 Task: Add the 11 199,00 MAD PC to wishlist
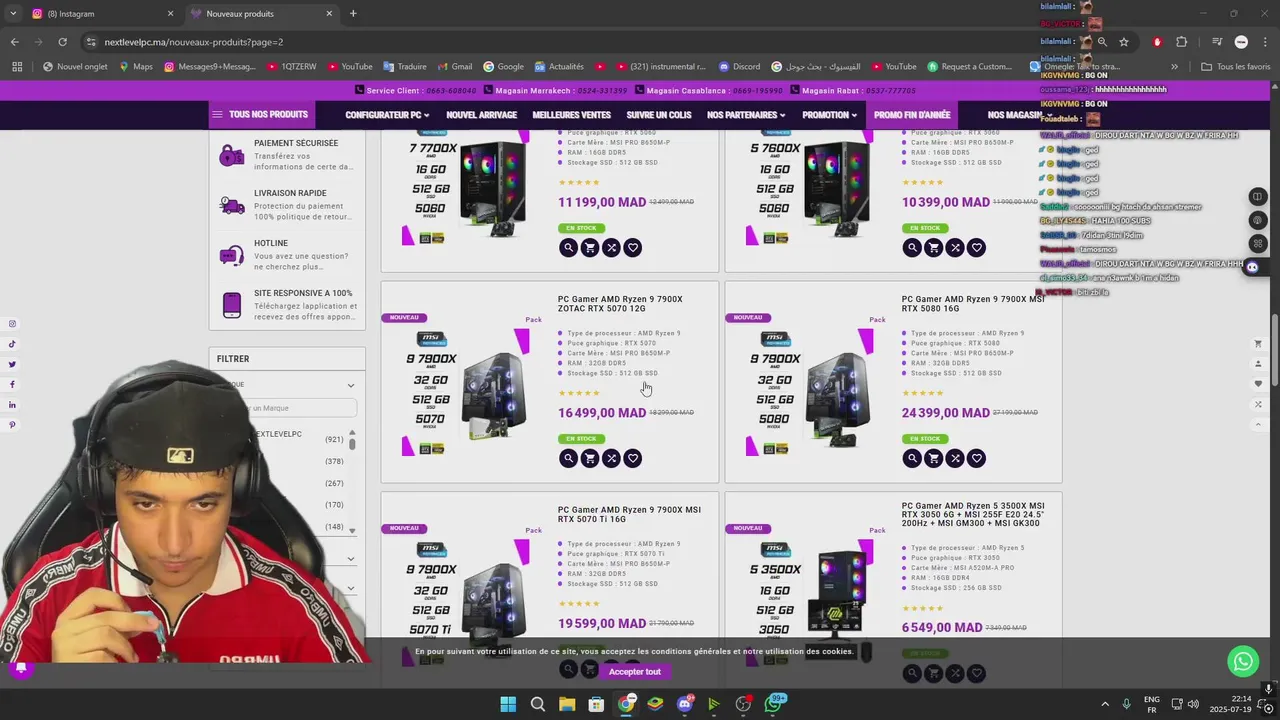633,248
